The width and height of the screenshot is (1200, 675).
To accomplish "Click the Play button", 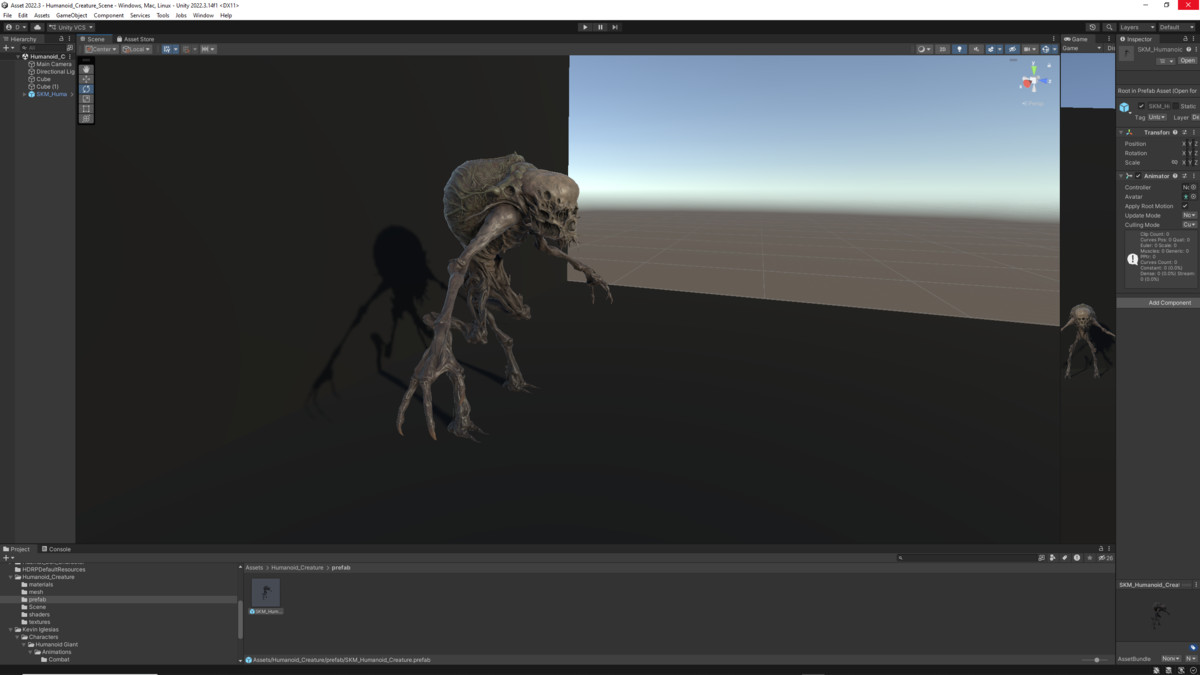I will click(x=585, y=27).
